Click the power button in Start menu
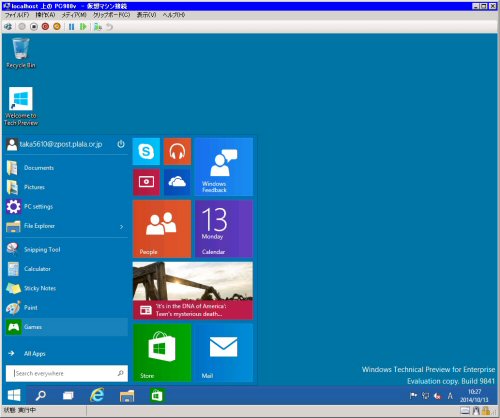Viewport: 500px width, 418px height. click(x=121, y=144)
